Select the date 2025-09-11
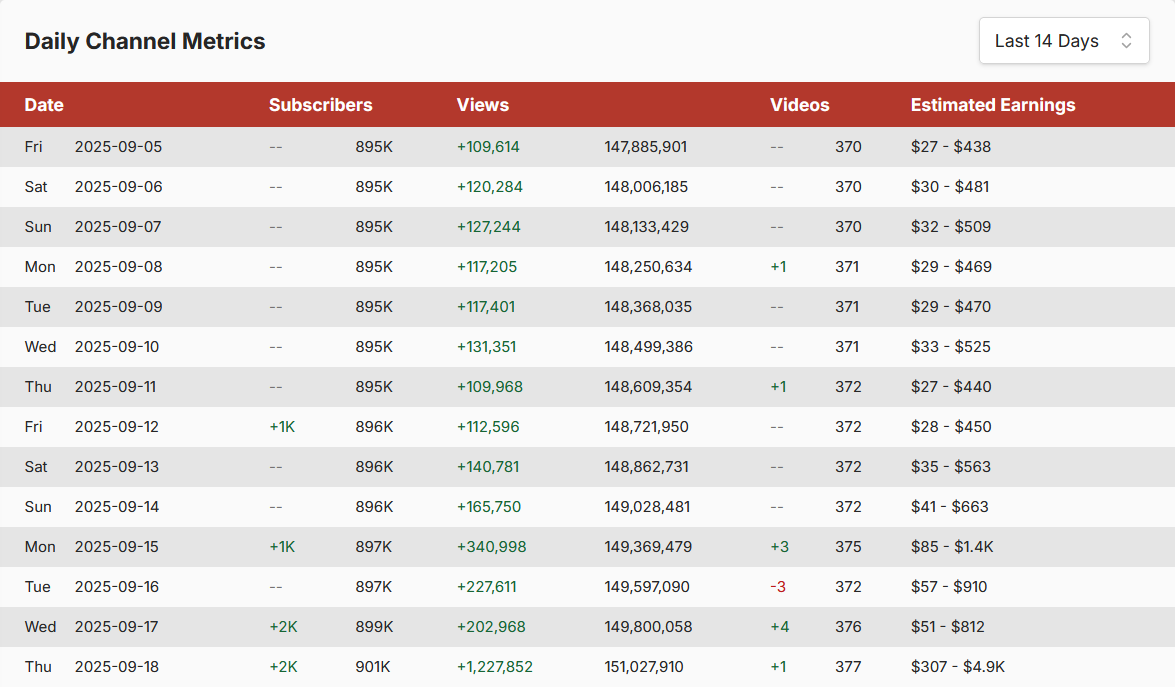The height and width of the screenshot is (687, 1175). (x=115, y=387)
